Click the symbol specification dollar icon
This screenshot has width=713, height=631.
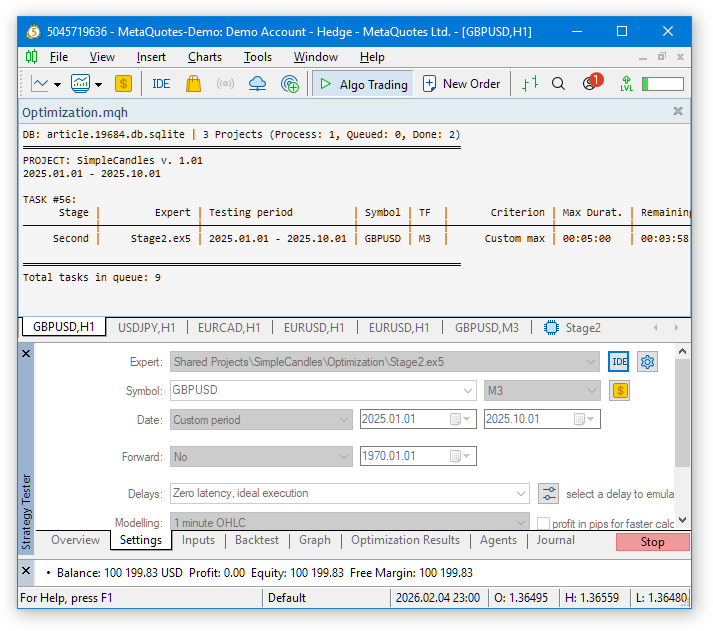(x=620, y=391)
